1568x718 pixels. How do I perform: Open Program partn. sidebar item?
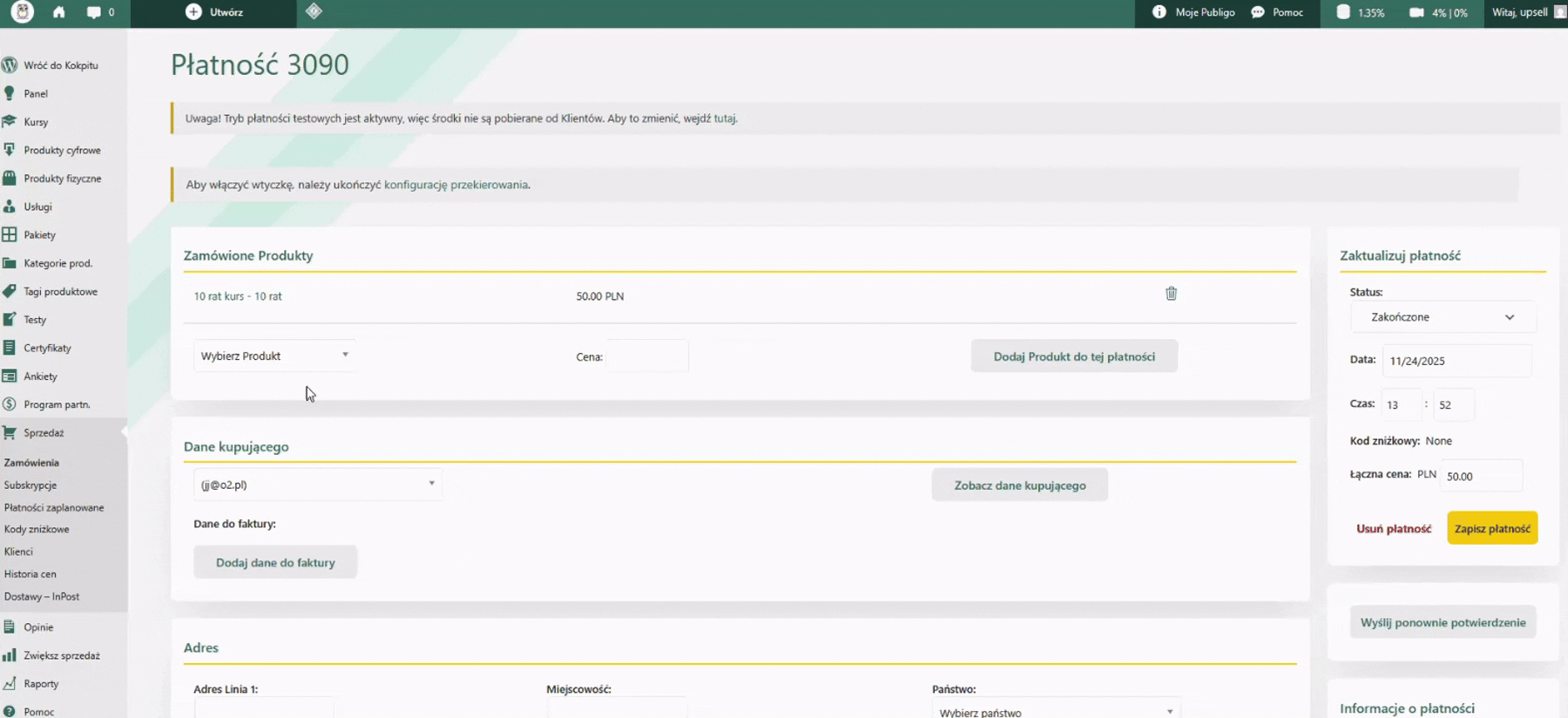point(57,404)
